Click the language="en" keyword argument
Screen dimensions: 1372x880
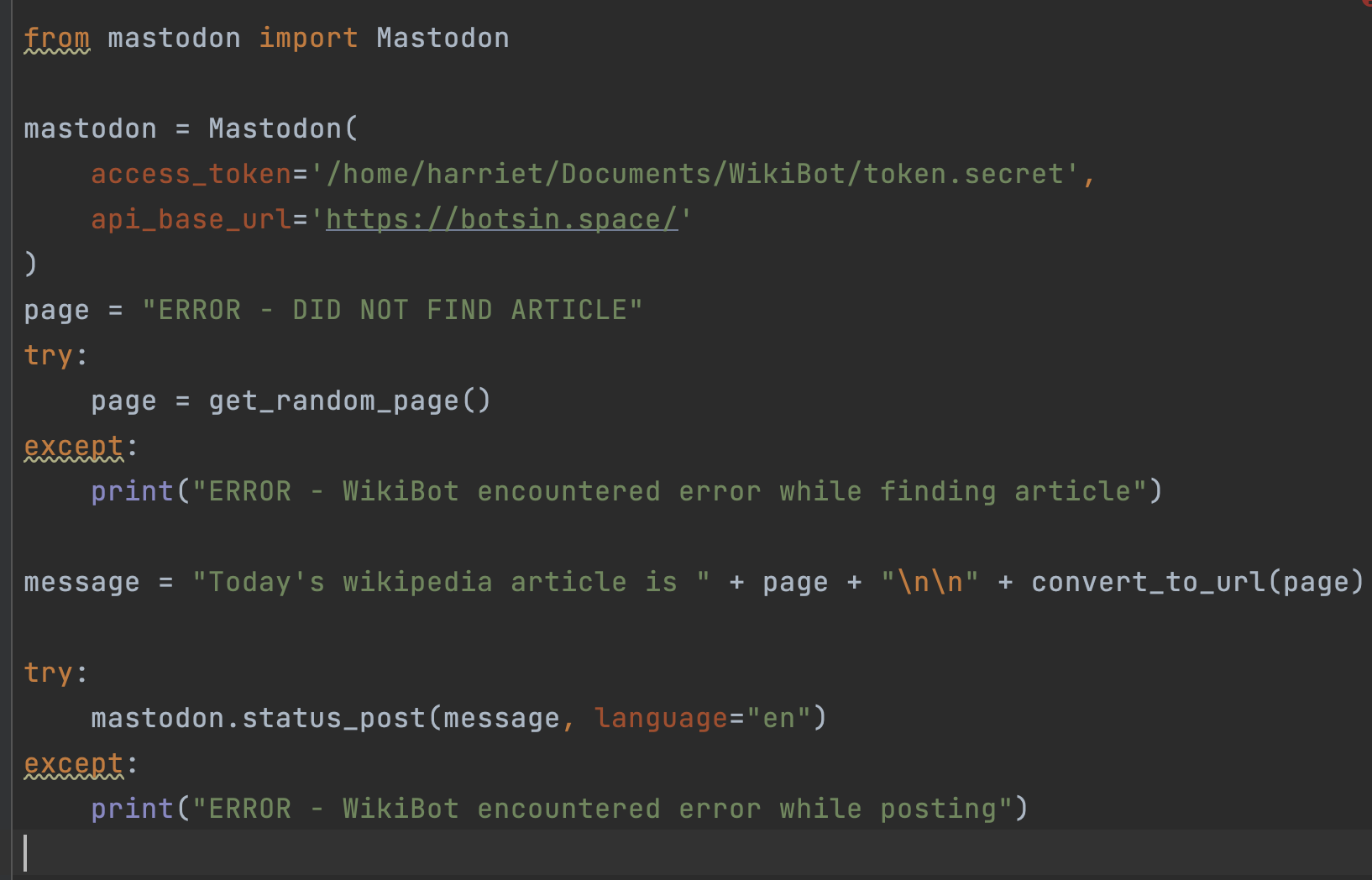(703, 718)
